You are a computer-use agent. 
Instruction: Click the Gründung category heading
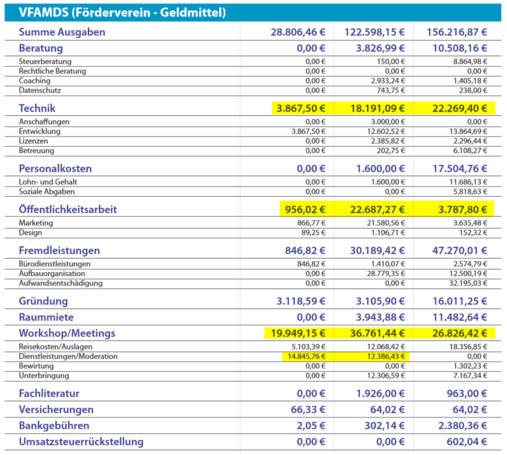(43, 301)
